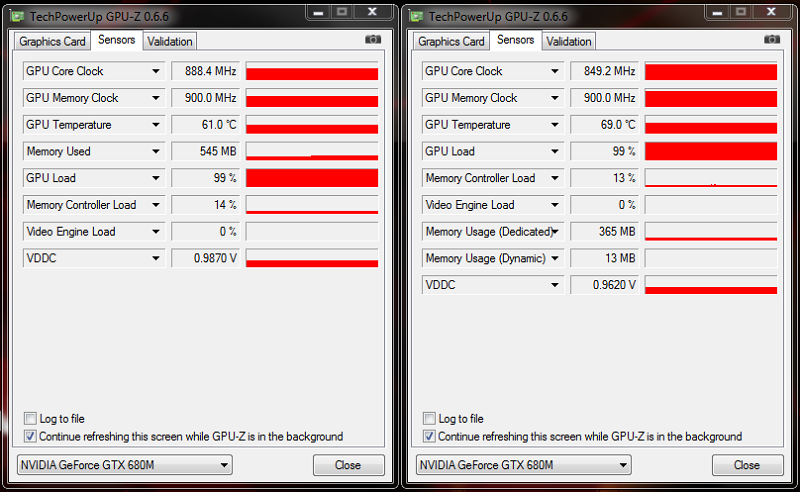800x492 pixels.
Task: Click the 849.2 MHz core clock value
Action: pyautogui.click(x=605, y=71)
